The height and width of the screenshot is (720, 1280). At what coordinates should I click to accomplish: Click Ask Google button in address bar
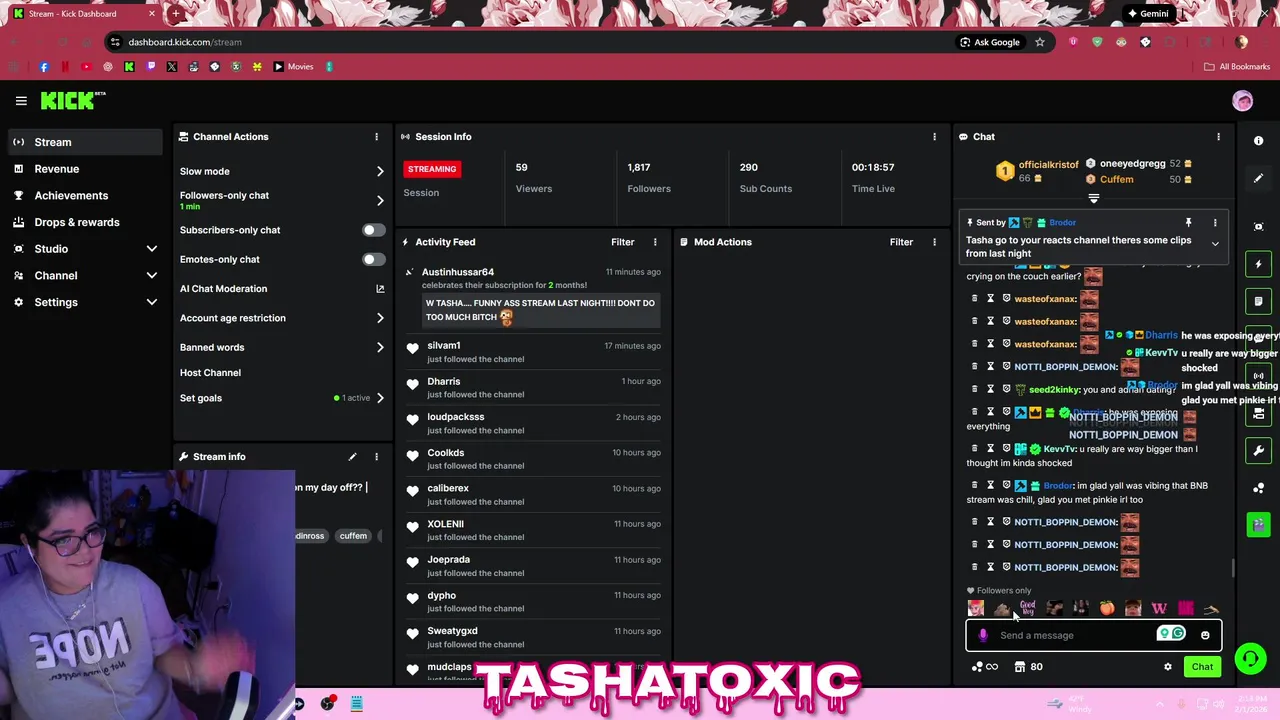point(989,42)
